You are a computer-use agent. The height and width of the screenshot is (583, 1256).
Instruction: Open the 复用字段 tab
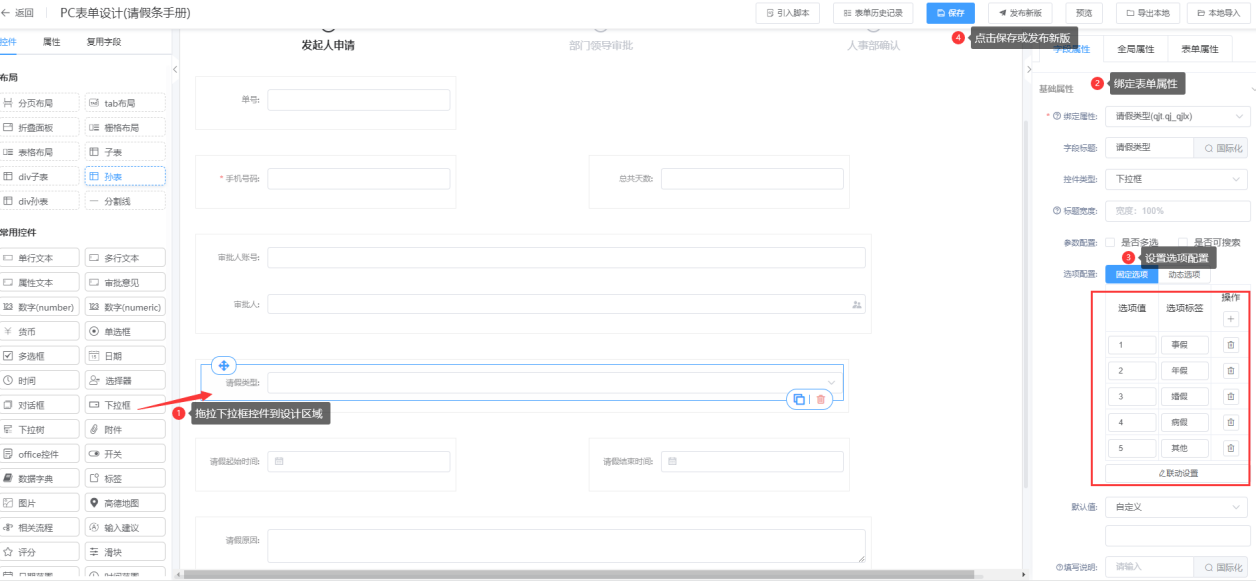[x=103, y=42]
